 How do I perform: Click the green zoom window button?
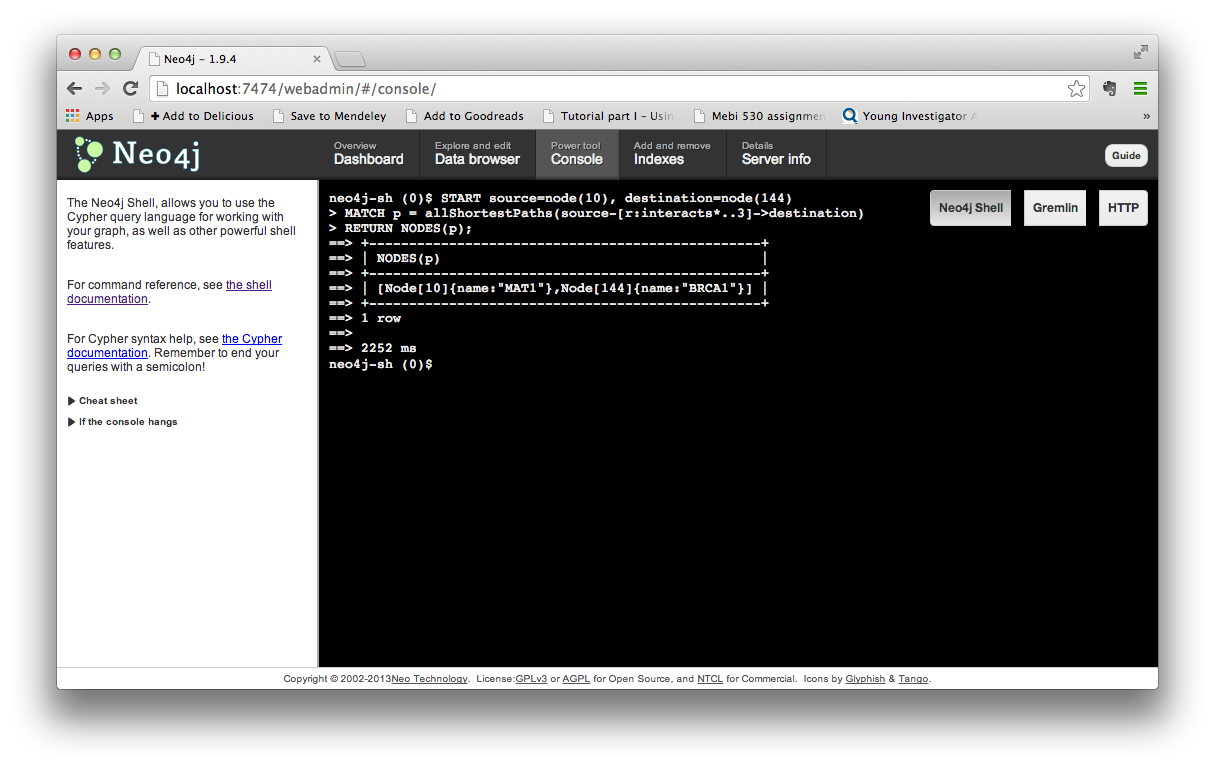click(x=115, y=54)
